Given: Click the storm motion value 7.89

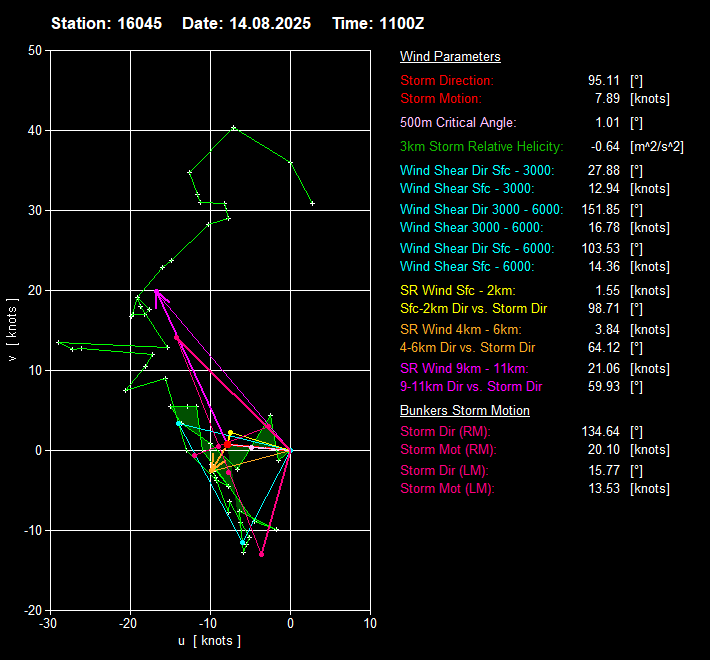Looking at the screenshot, I should 607,99.
